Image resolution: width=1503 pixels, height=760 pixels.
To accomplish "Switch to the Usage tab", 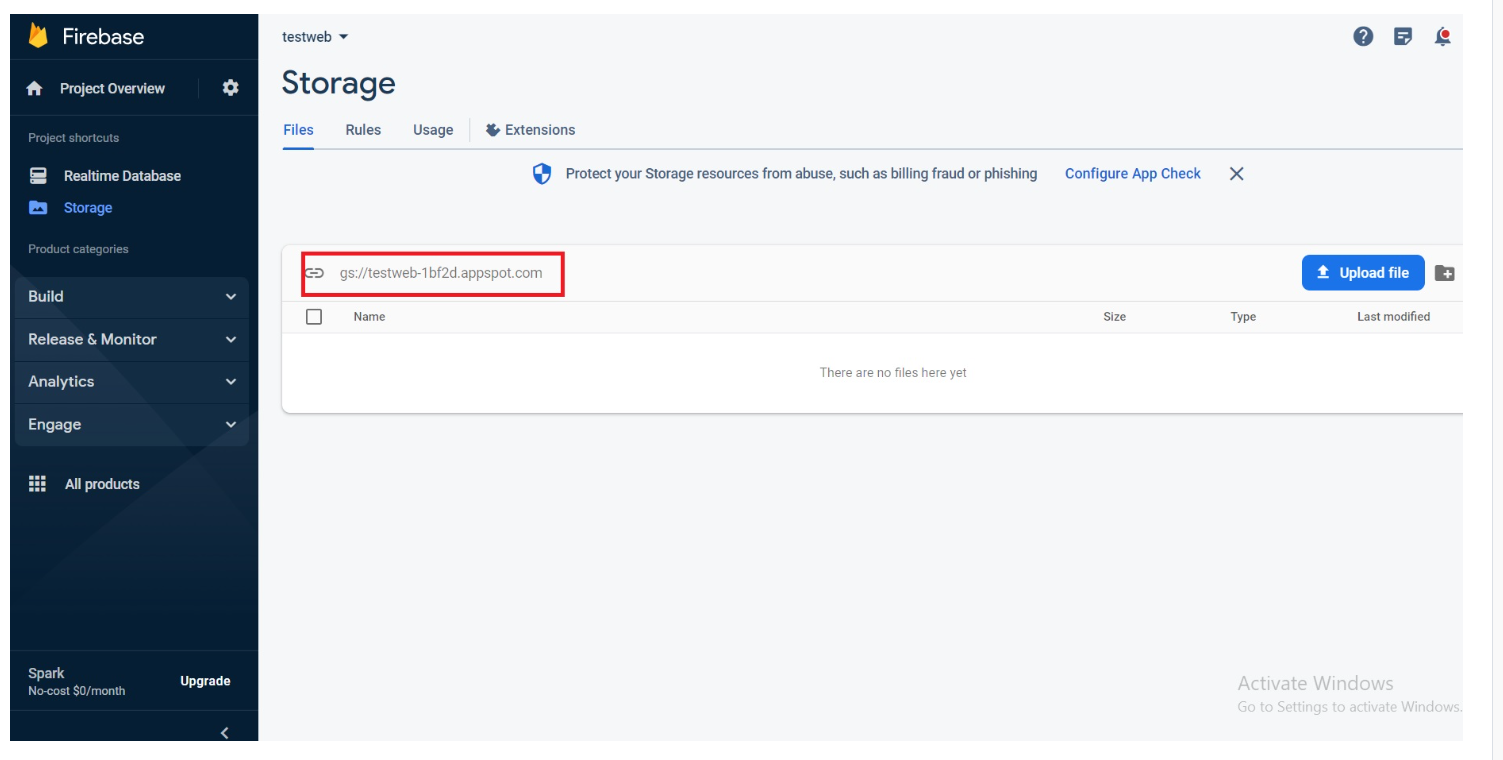I will 433,130.
